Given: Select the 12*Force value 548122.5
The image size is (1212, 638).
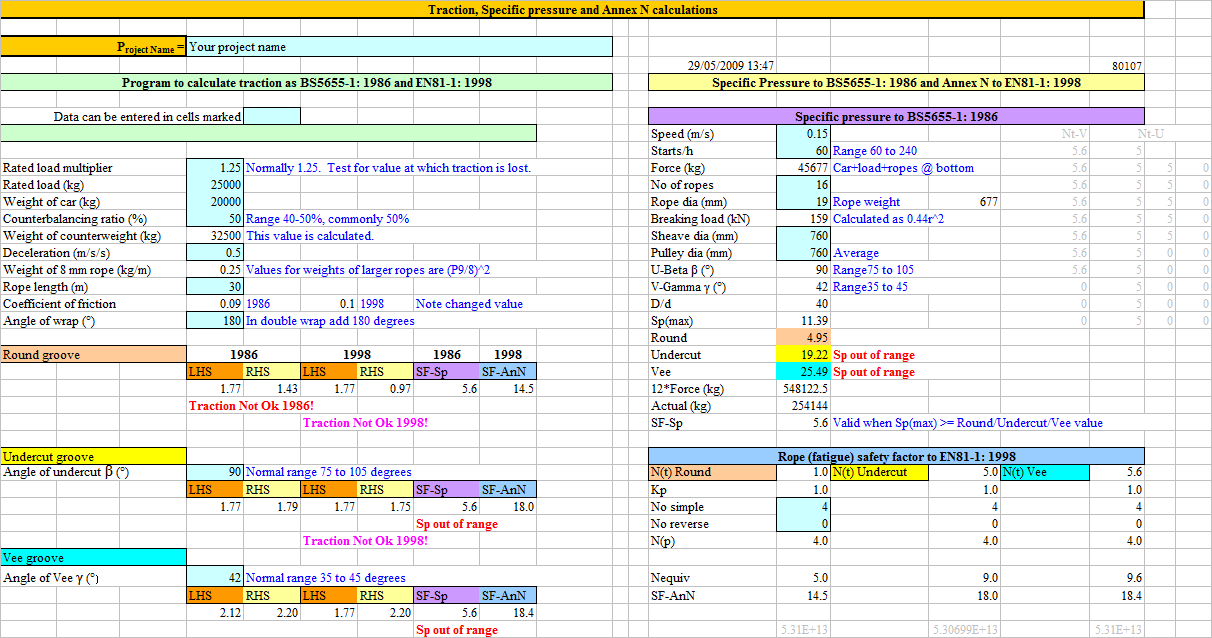Looking at the screenshot, I should pos(803,389).
